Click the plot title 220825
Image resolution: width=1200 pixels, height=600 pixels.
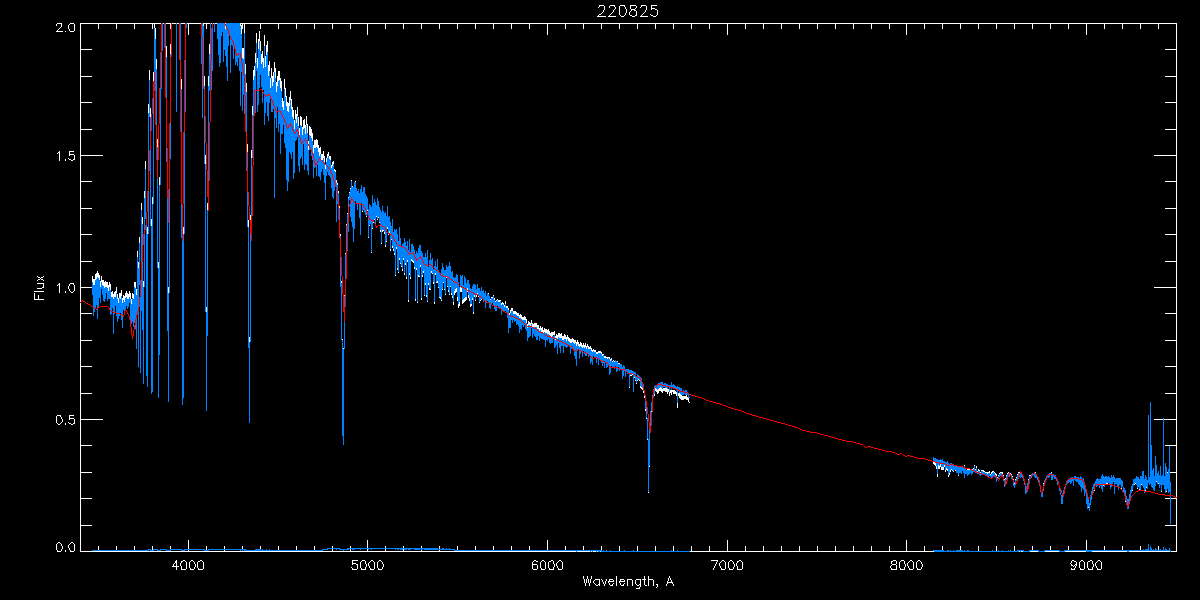click(627, 10)
